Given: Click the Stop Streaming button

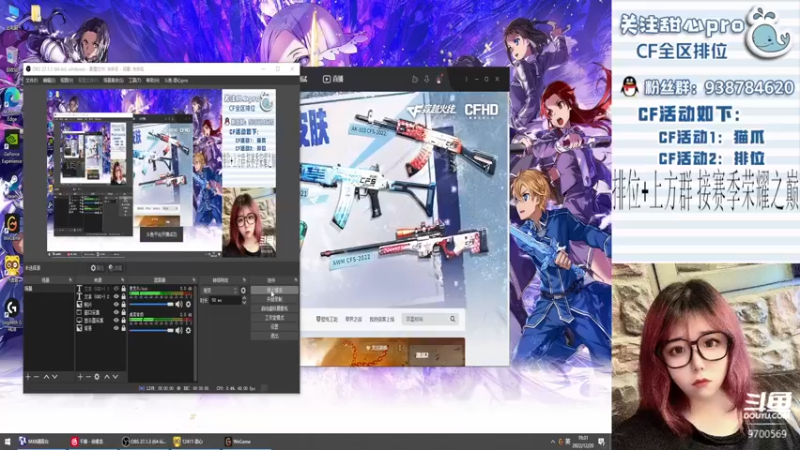Looking at the screenshot, I should click(274, 290).
